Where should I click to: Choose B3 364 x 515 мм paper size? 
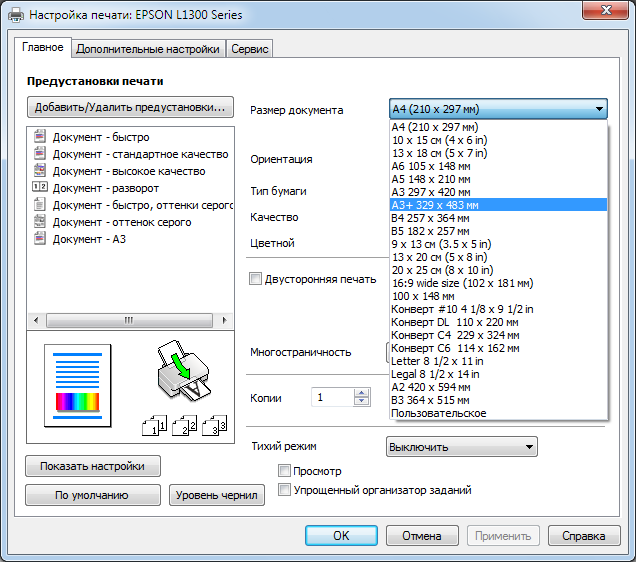tap(498, 400)
